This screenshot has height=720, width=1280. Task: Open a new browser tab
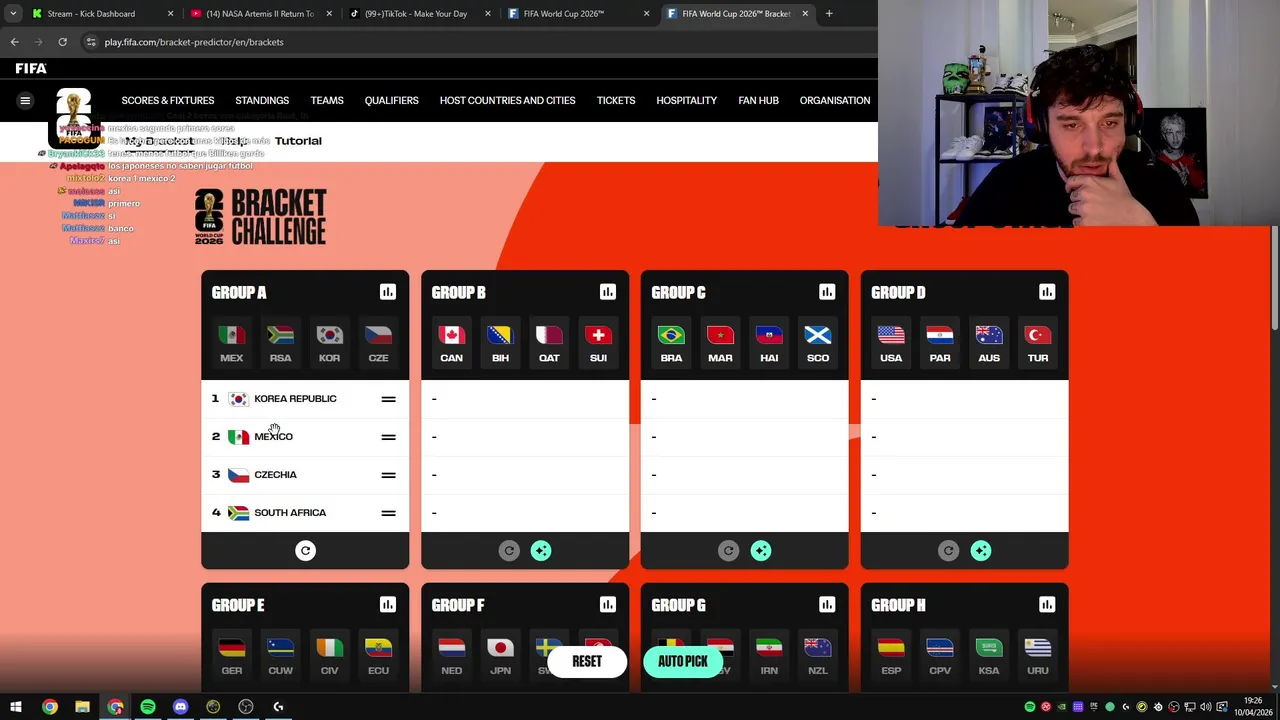[x=829, y=14]
